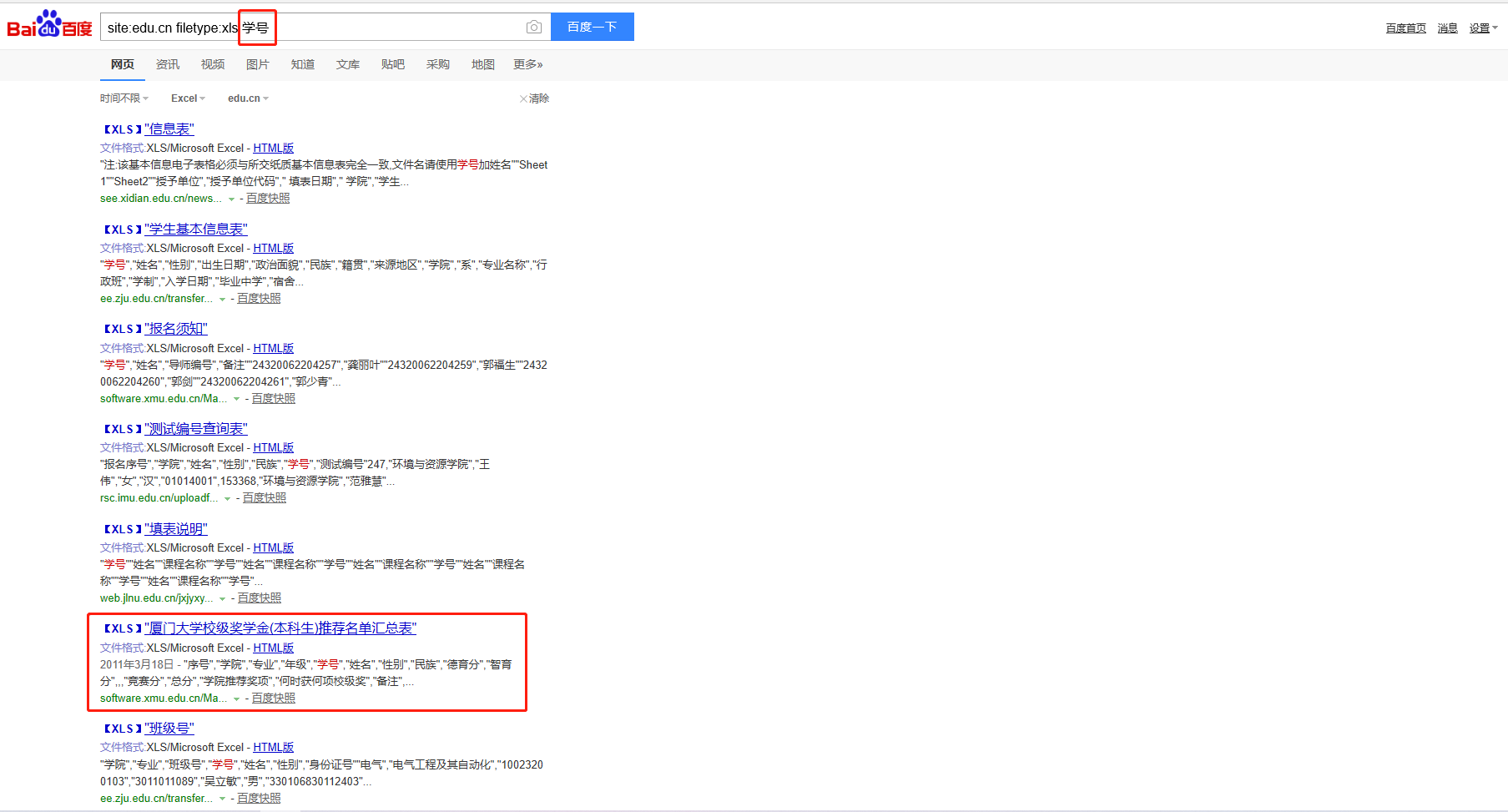The image size is (1508, 812).
Task: Switch to the 资讯 tab
Action: [x=168, y=64]
